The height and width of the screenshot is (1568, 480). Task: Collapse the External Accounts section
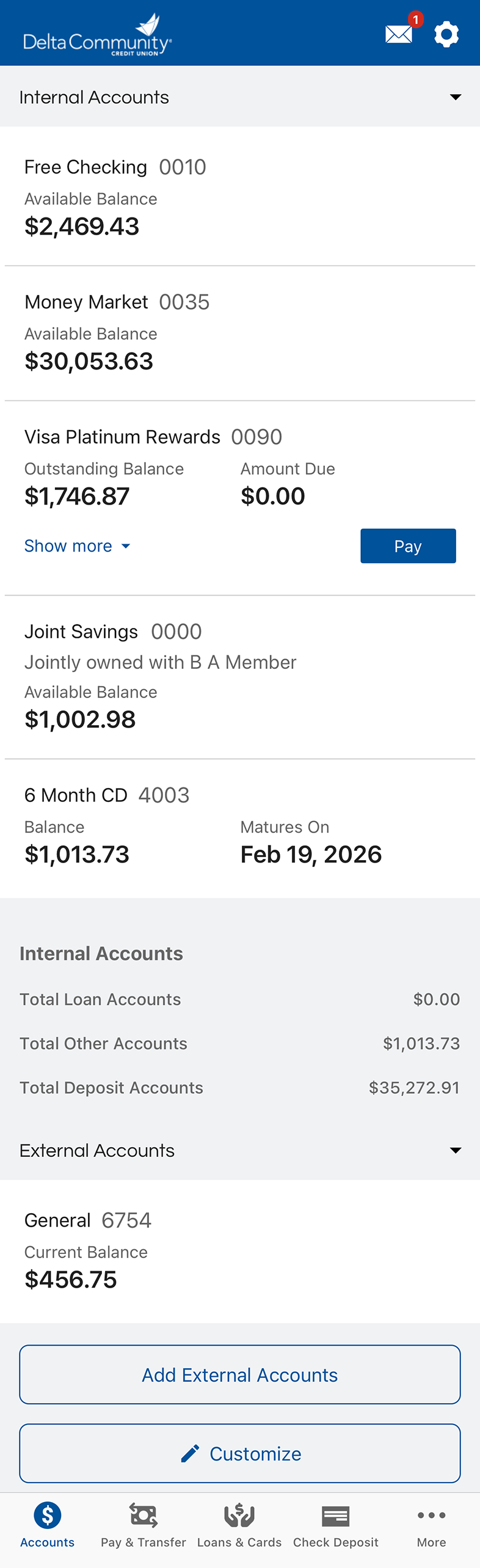tap(456, 1150)
